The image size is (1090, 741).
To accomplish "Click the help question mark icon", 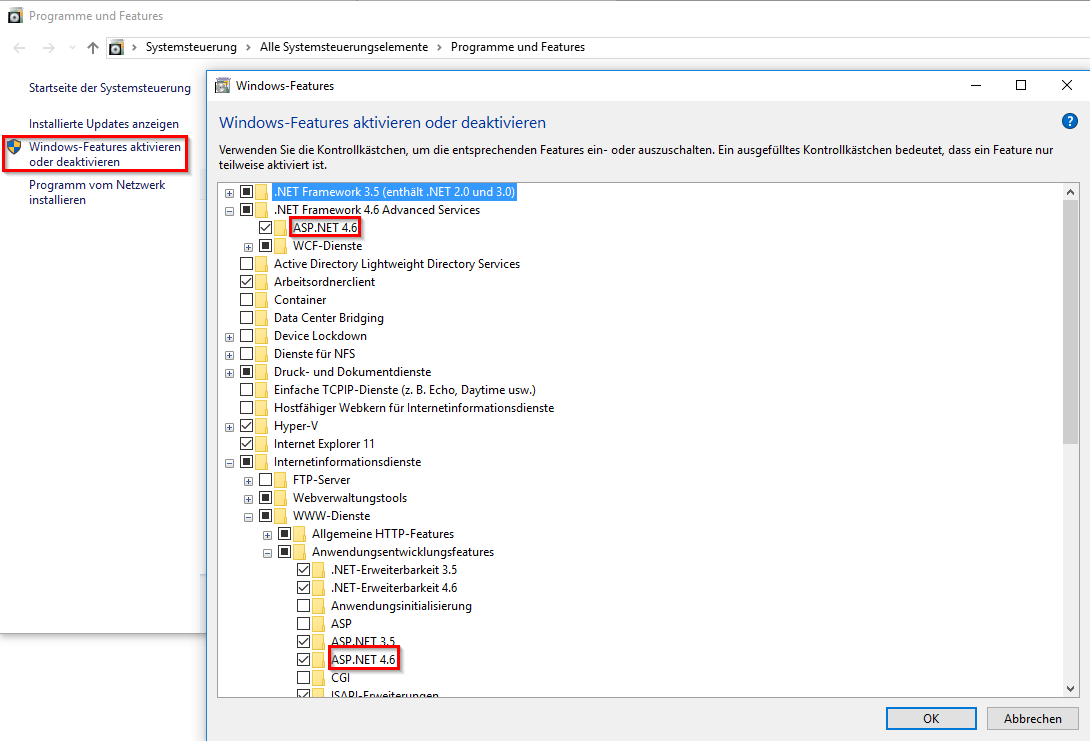I will coord(1069,121).
